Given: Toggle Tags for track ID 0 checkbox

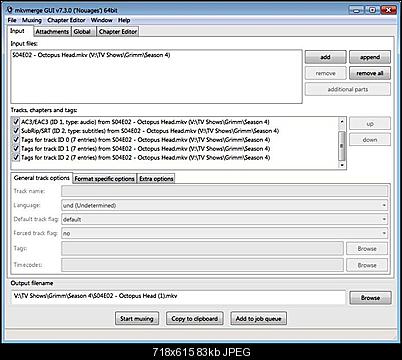Looking at the screenshot, I should [15, 140].
